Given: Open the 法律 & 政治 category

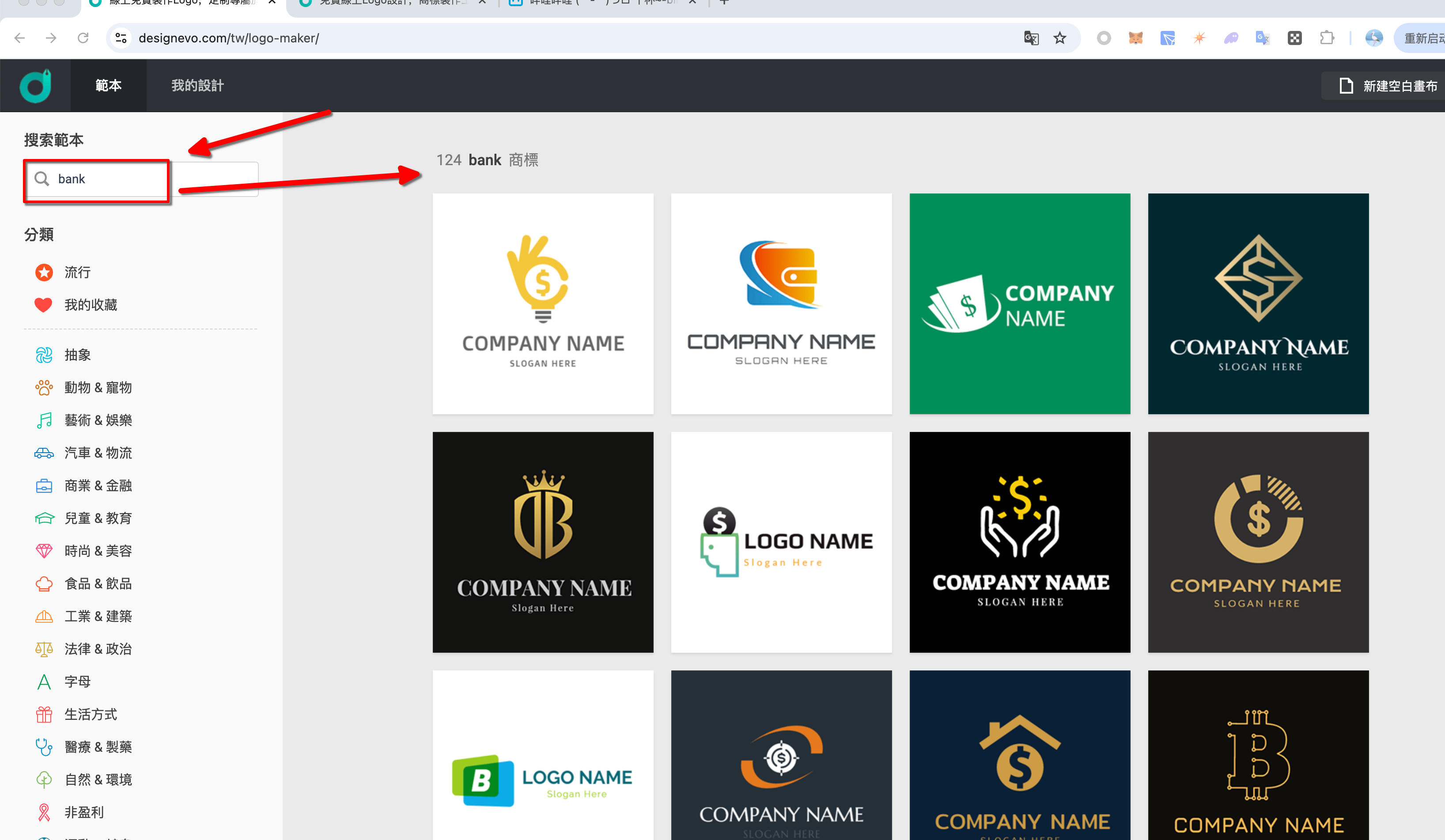Looking at the screenshot, I should pos(98,649).
